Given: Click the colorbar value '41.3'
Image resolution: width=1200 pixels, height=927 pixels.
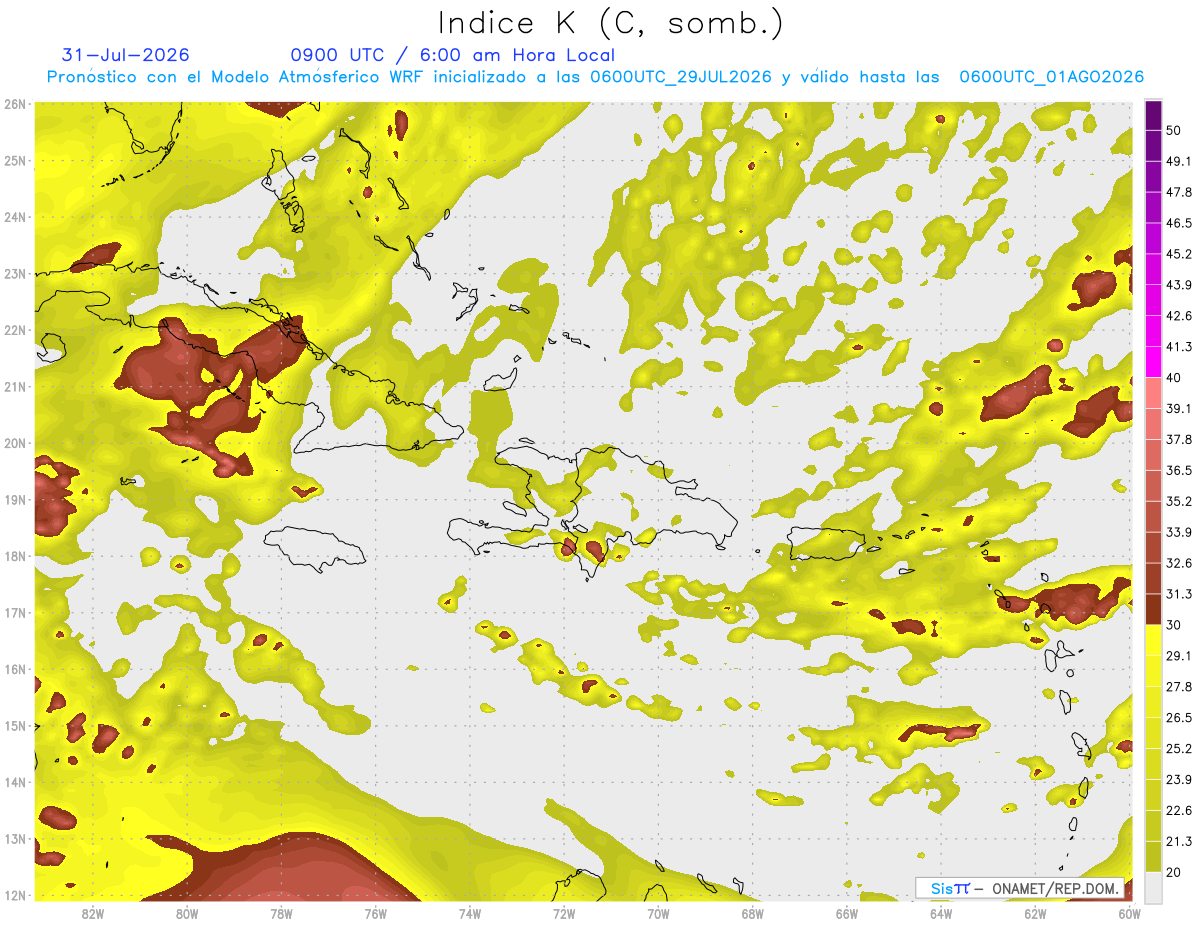Looking at the screenshot, I should tap(1179, 347).
